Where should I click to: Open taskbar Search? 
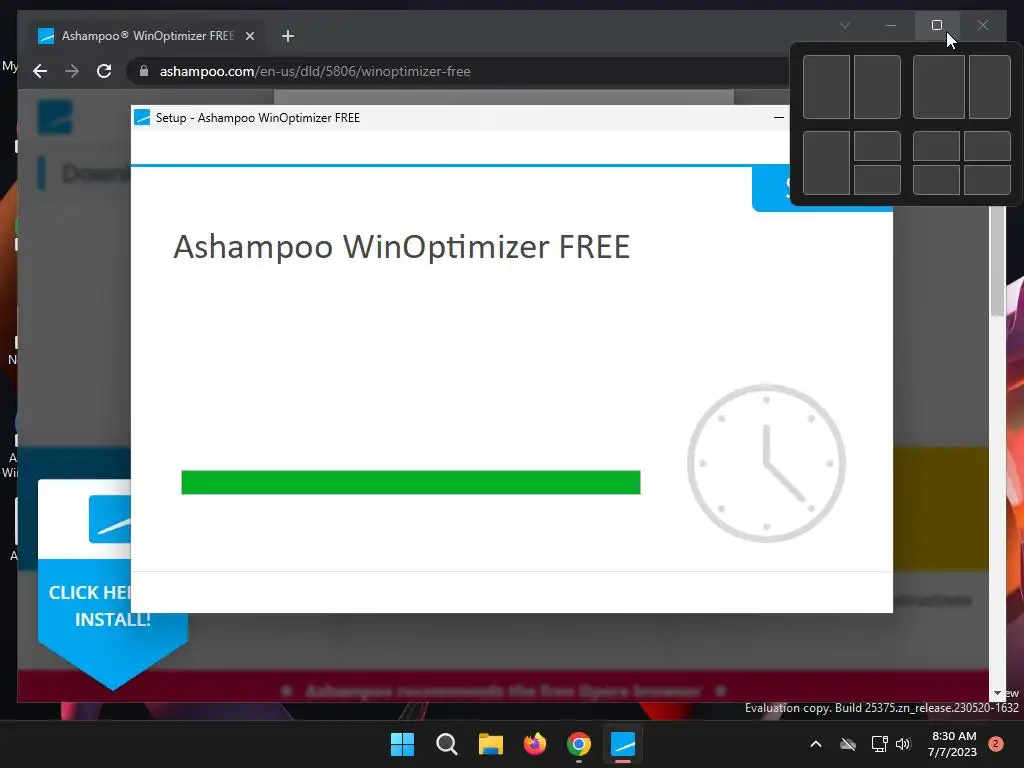coord(447,744)
